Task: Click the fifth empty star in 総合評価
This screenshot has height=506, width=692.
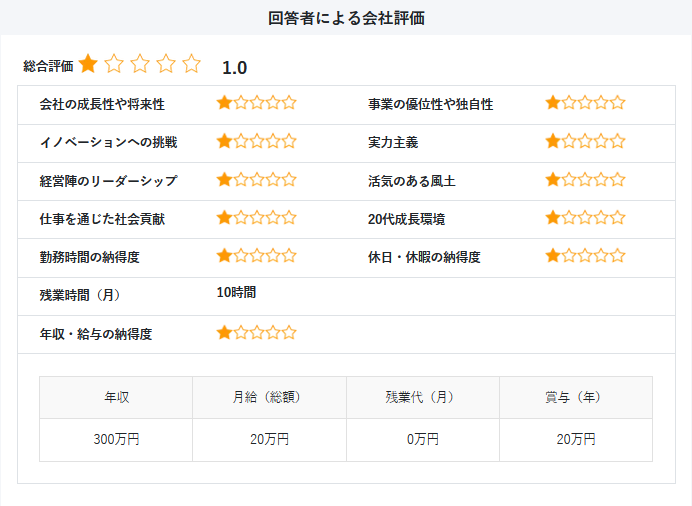Action: point(192,65)
